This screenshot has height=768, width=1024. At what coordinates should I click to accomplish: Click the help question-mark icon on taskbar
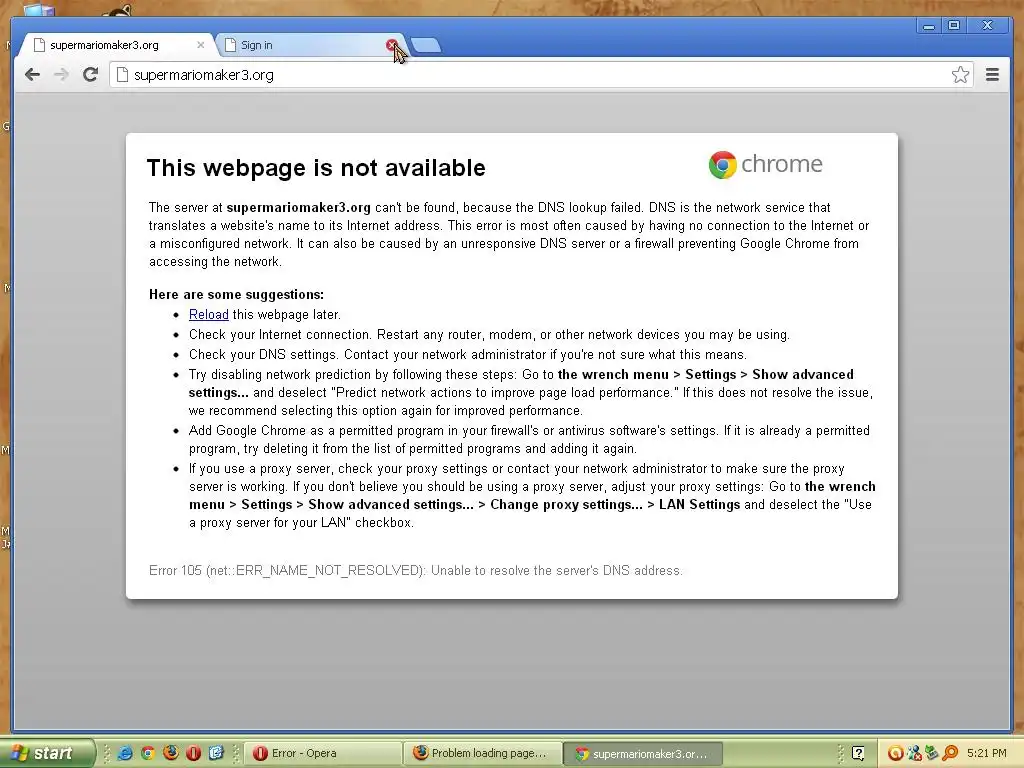click(858, 754)
